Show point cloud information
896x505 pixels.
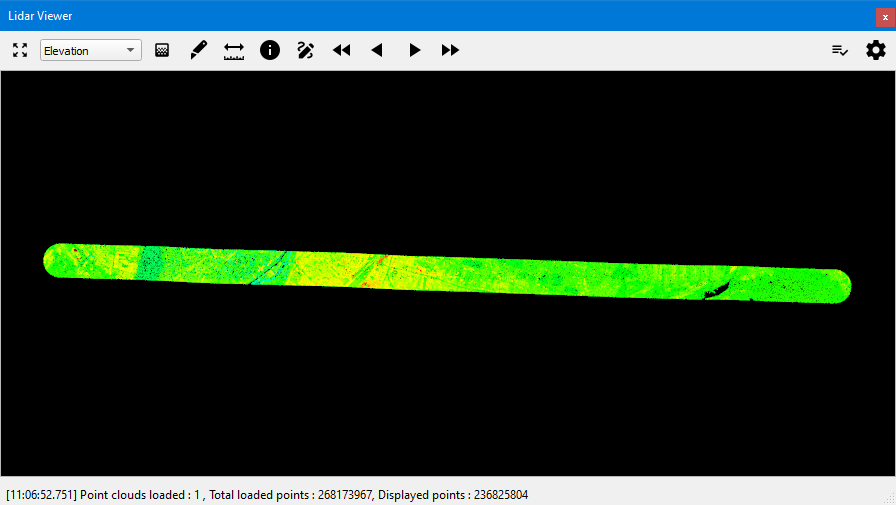tap(270, 50)
